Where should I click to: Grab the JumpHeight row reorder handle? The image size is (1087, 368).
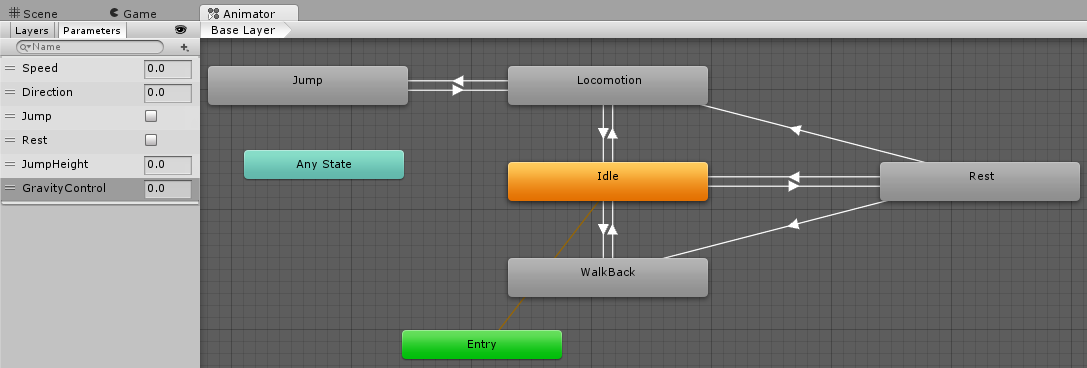(10, 164)
